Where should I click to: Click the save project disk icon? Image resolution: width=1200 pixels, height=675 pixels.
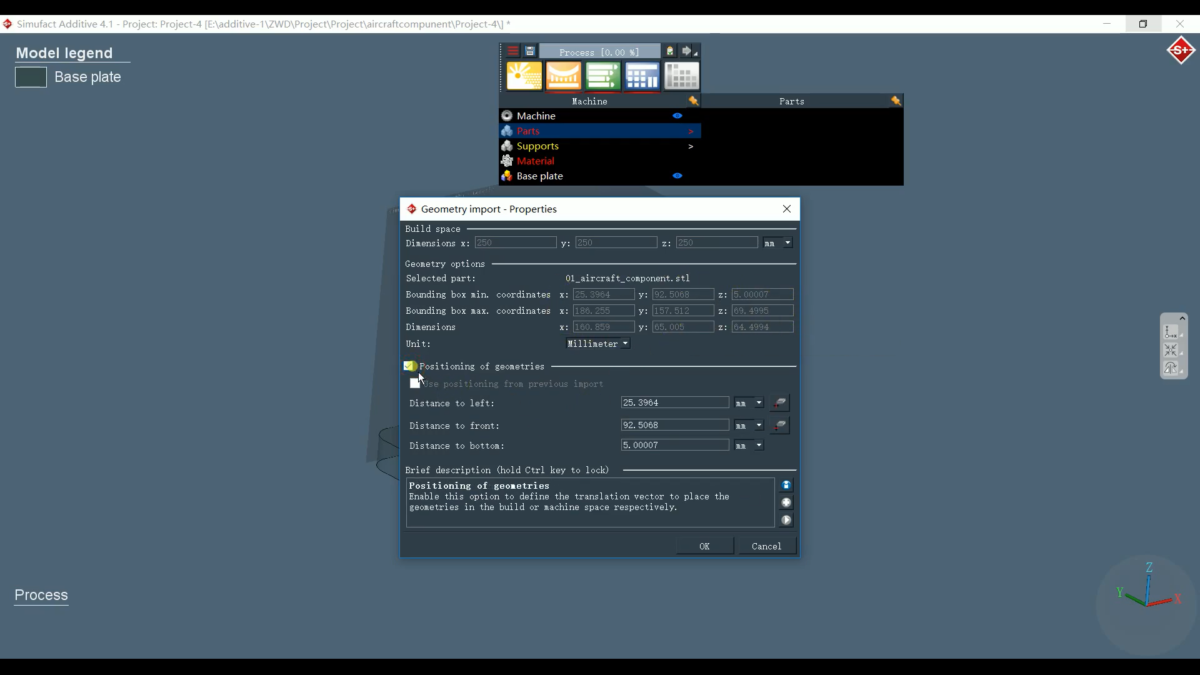(x=530, y=51)
